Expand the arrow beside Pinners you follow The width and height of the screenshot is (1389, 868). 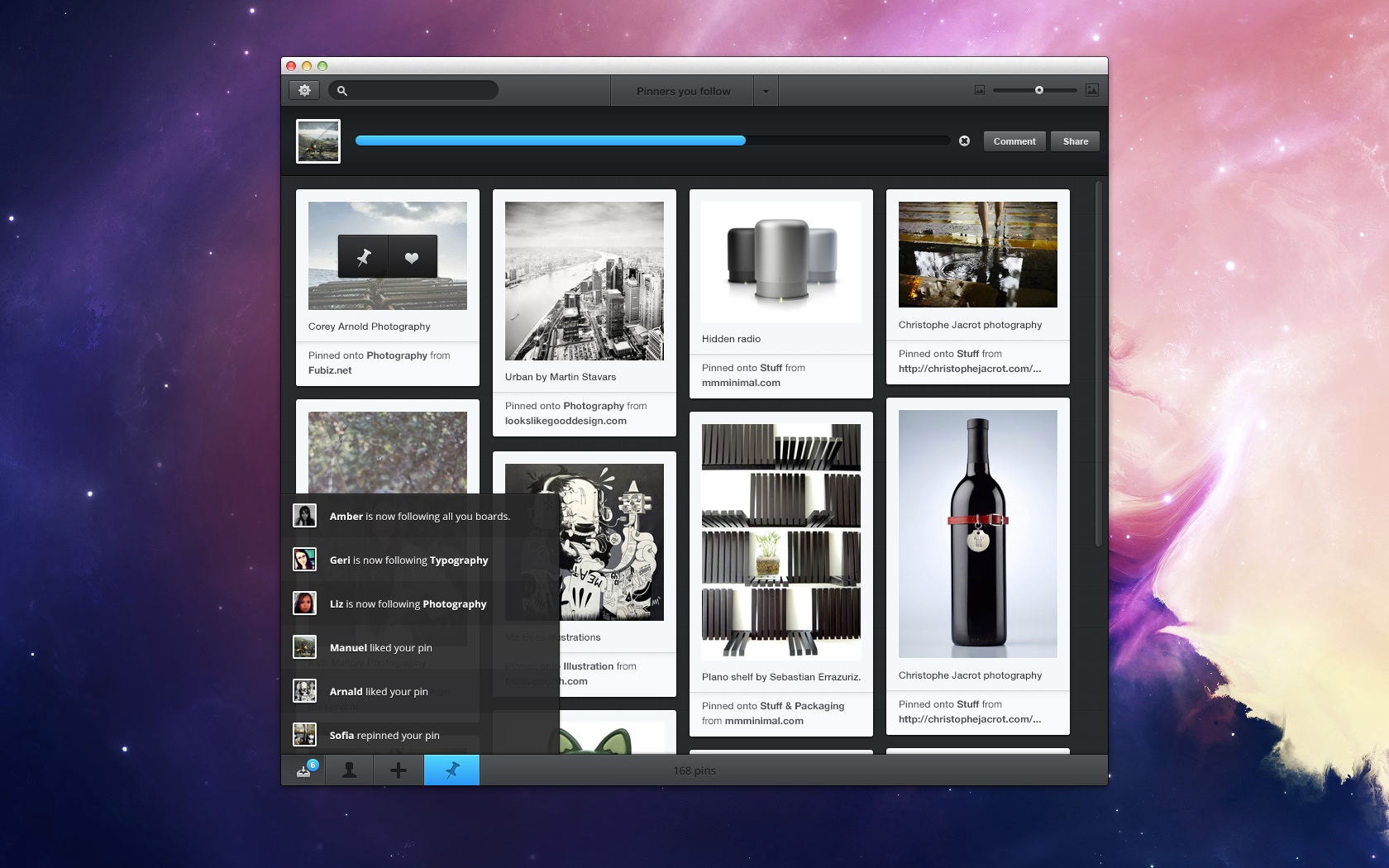[766, 91]
